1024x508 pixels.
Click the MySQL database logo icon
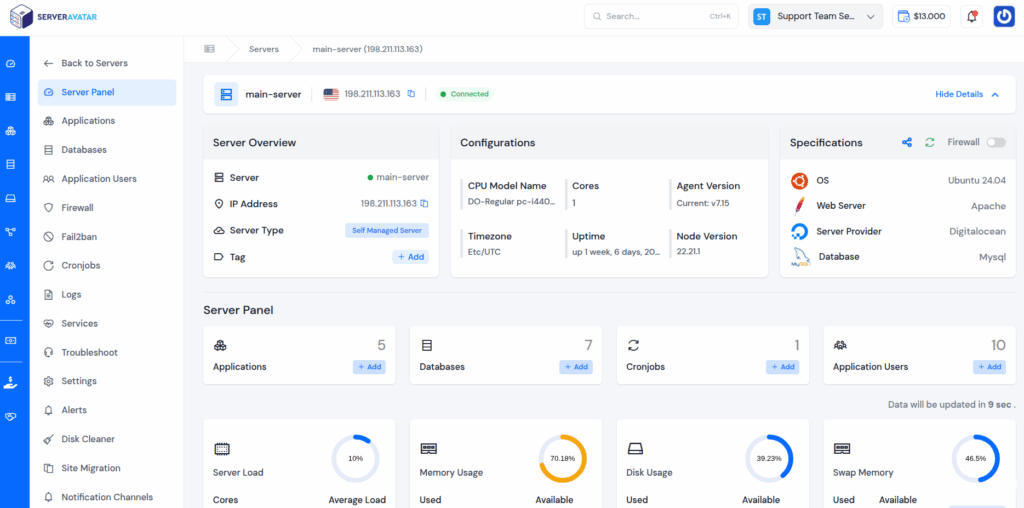coord(801,257)
